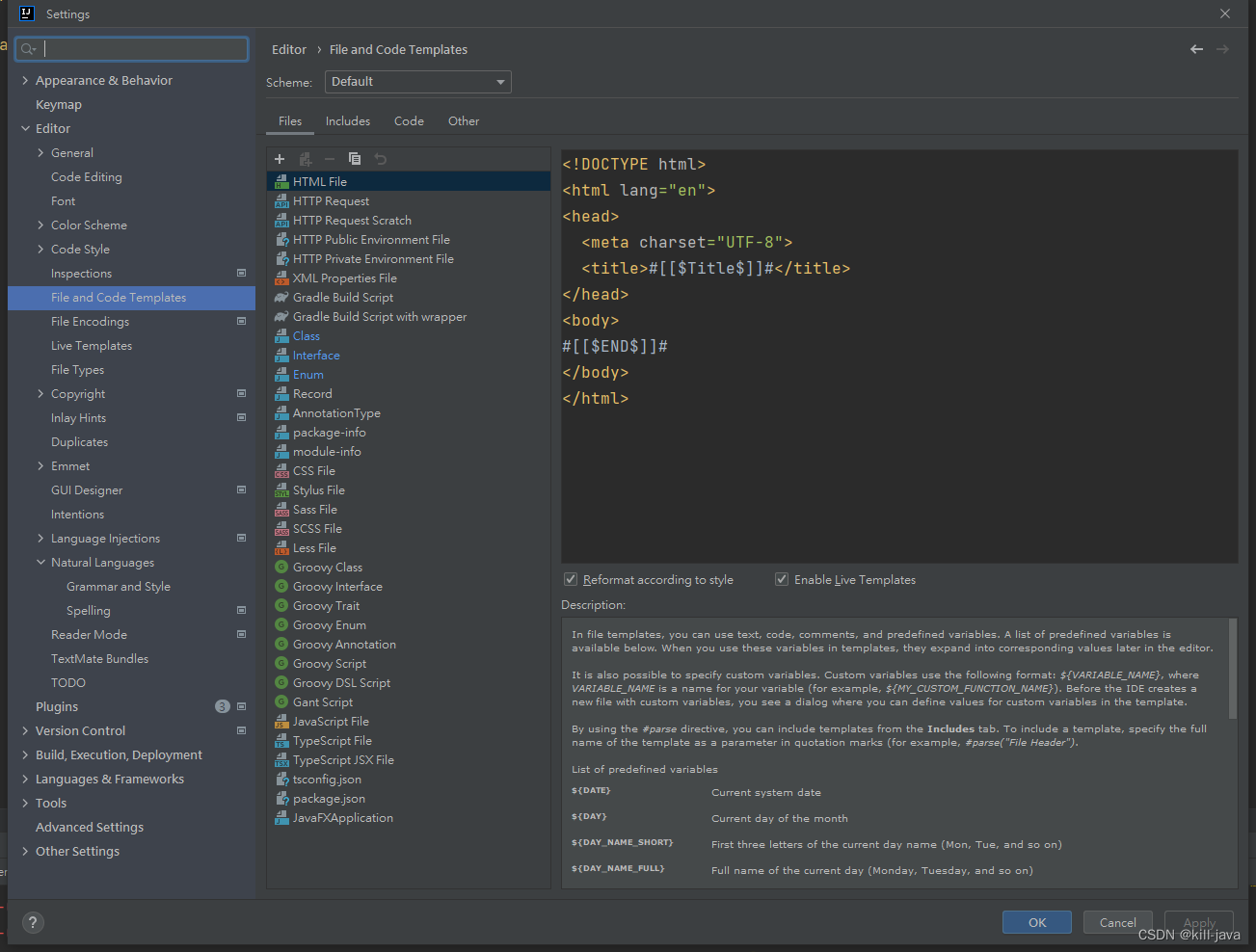1256x952 pixels.
Task: Click the Cancel button
Action: [x=1118, y=922]
